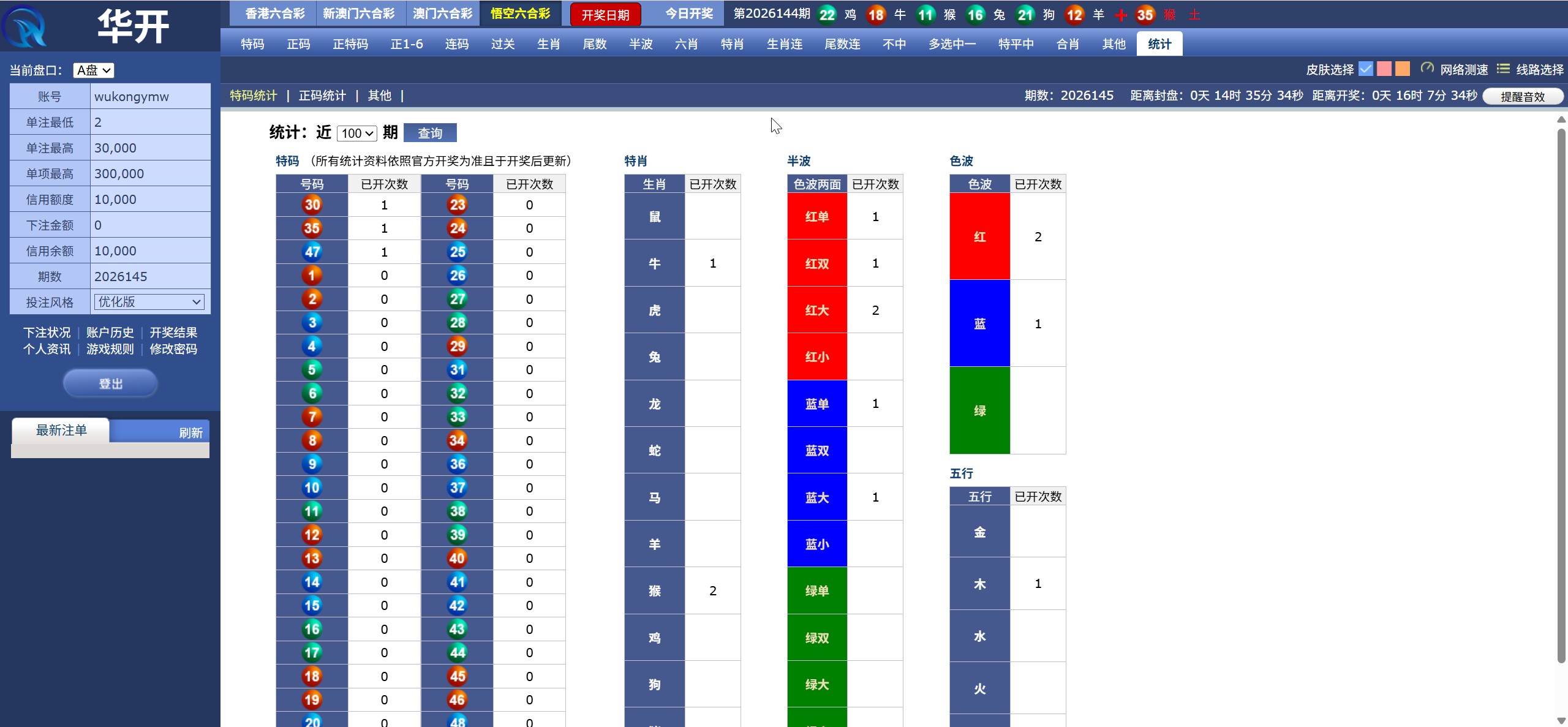The height and width of the screenshot is (727, 1568).
Task: Select the 最新注单 tab
Action: pyautogui.click(x=61, y=431)
